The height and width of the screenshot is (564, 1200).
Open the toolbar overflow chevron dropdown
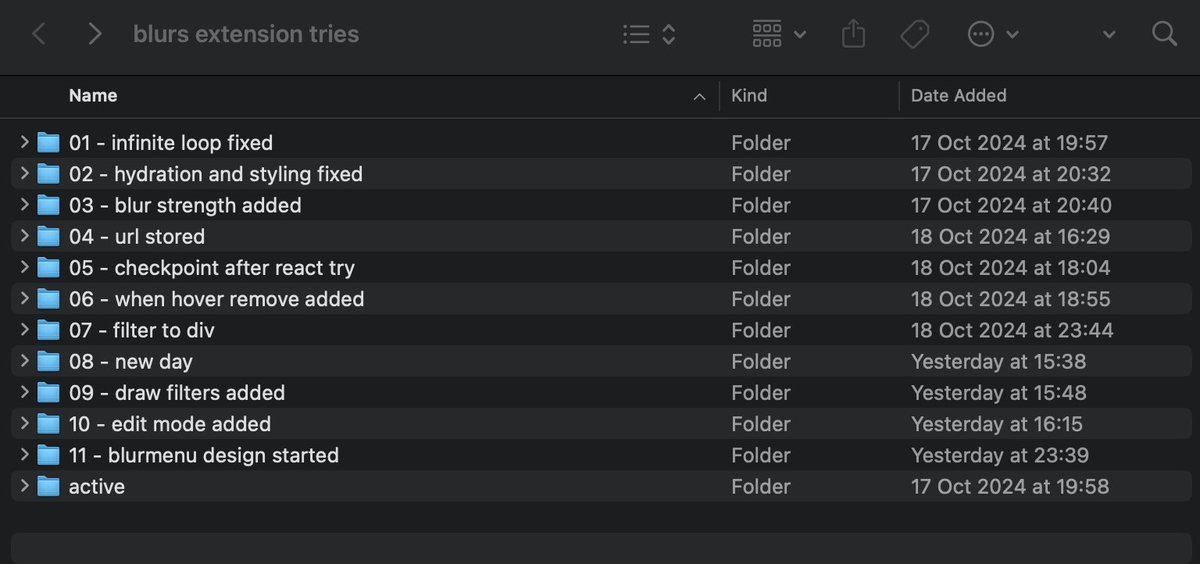[1109, 35]
